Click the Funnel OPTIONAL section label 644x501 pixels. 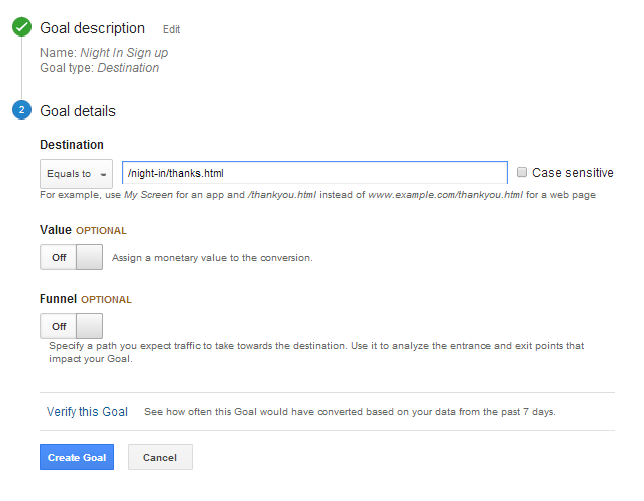pos(86,299)
